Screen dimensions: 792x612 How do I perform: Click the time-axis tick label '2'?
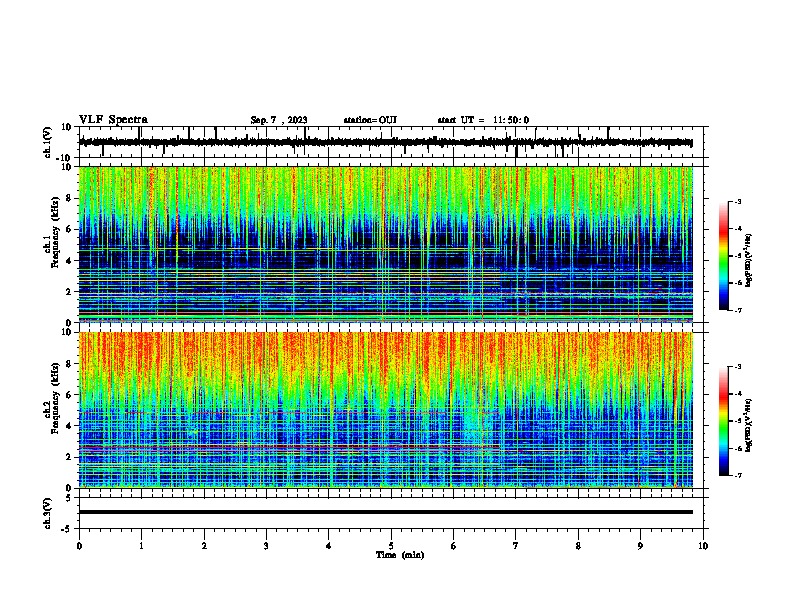pos(204,546)
